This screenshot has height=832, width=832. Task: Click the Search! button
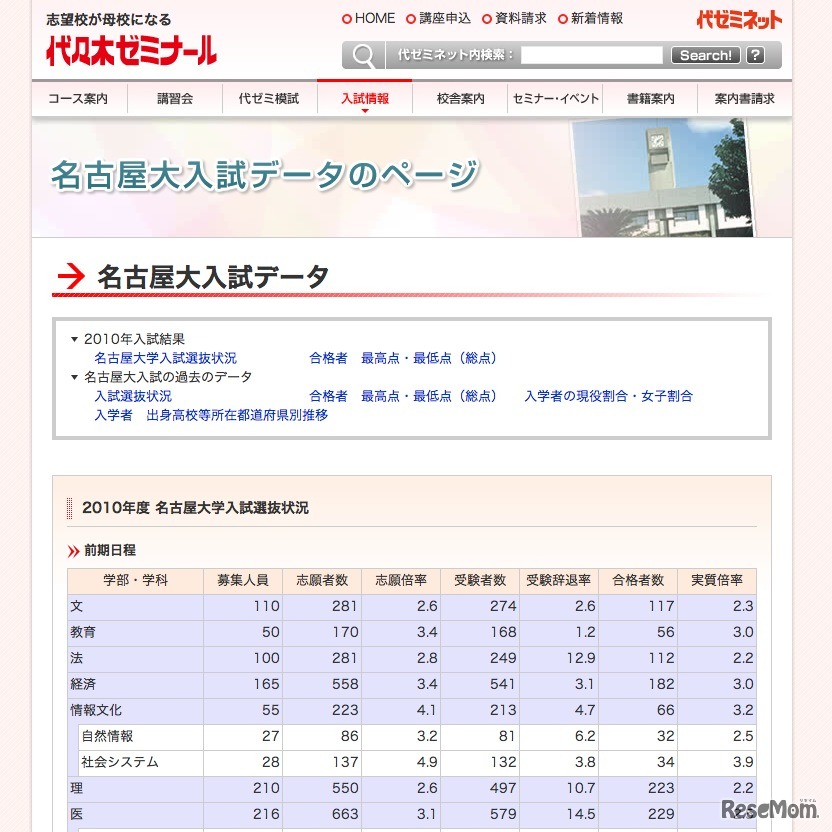tap(706, 55)
